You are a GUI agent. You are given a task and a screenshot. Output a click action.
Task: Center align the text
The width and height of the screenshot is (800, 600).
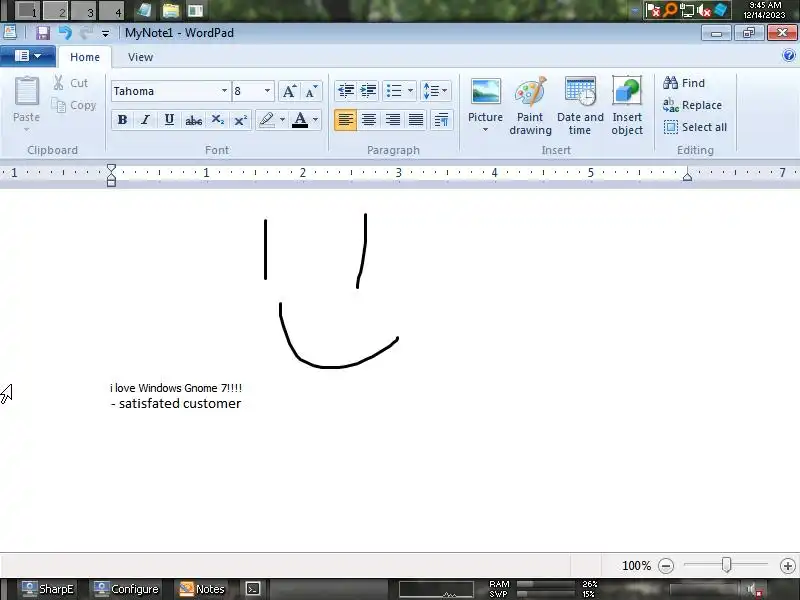tap(369, 120)
